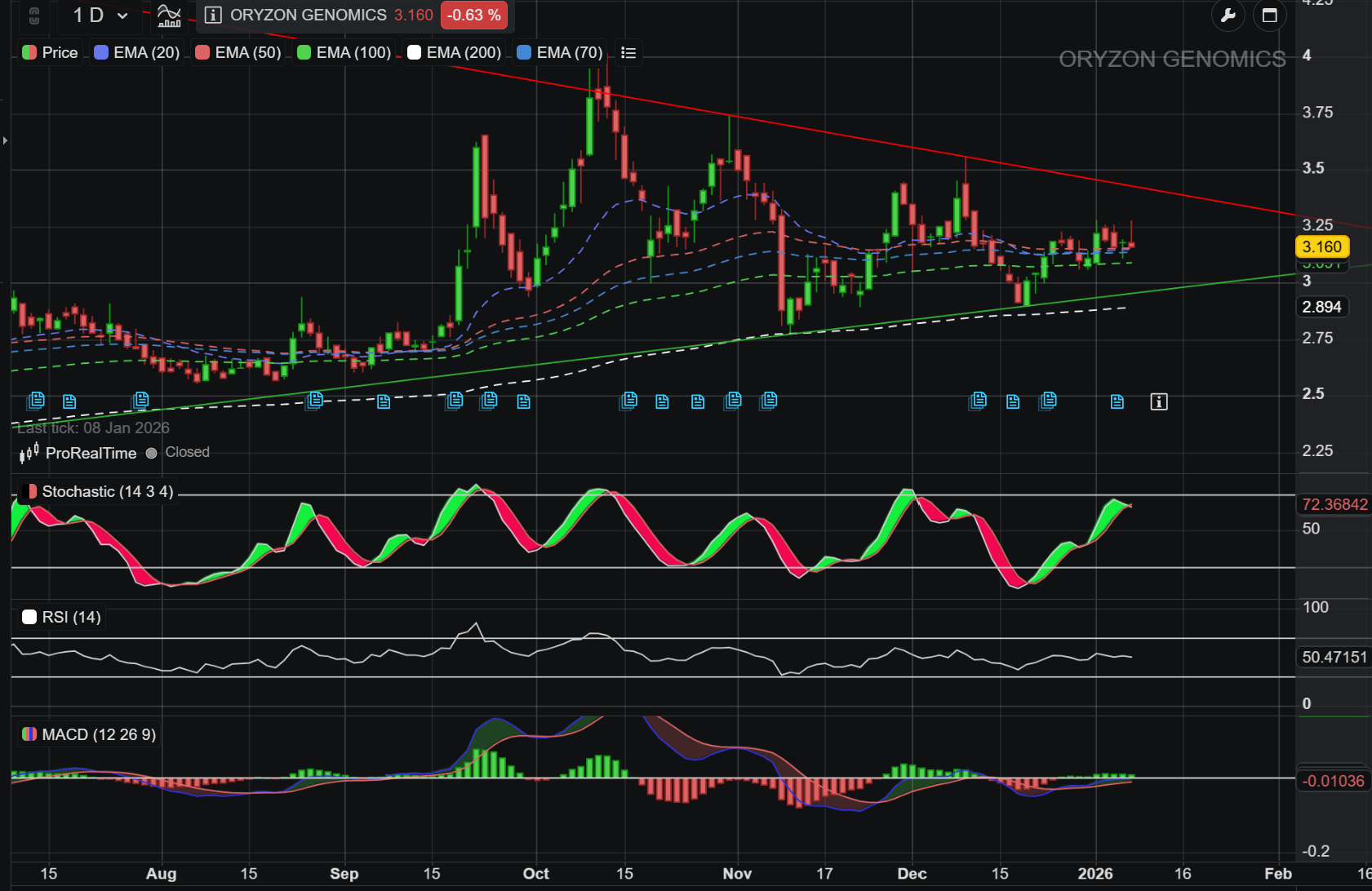Open the indicator list icon after EMA (70)
The image size is (1372, 891).
pyautogui.click(x=628, y=53)
